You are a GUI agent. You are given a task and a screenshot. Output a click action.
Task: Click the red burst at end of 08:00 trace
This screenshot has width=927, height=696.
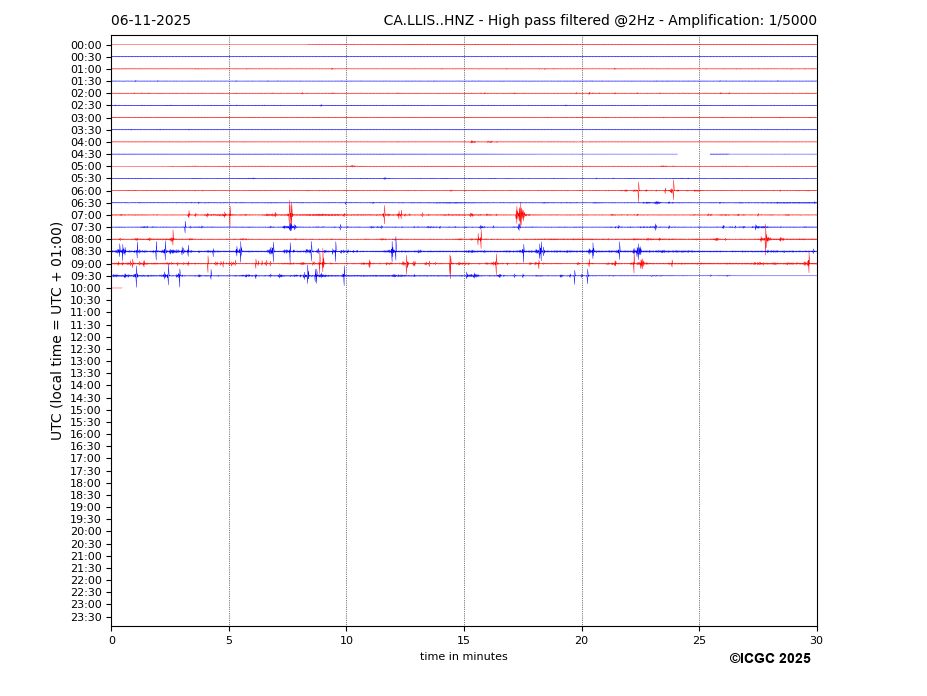766,239
